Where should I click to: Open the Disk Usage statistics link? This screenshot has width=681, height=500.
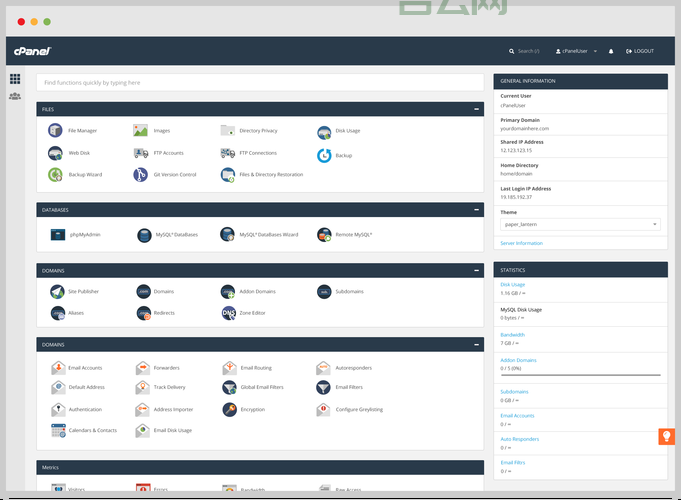(x=512, y=285)
